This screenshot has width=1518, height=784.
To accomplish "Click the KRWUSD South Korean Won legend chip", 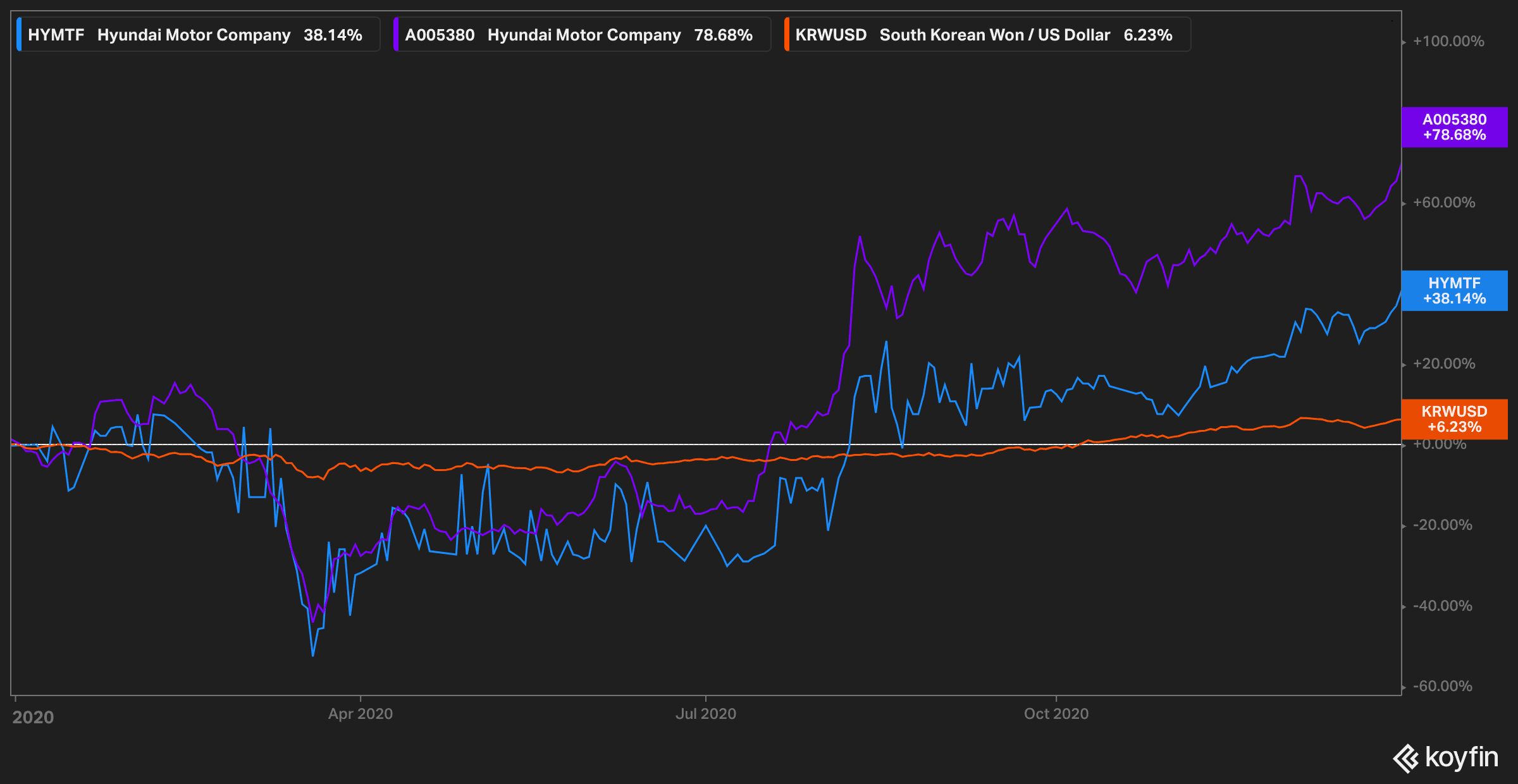I will (987, 34).
